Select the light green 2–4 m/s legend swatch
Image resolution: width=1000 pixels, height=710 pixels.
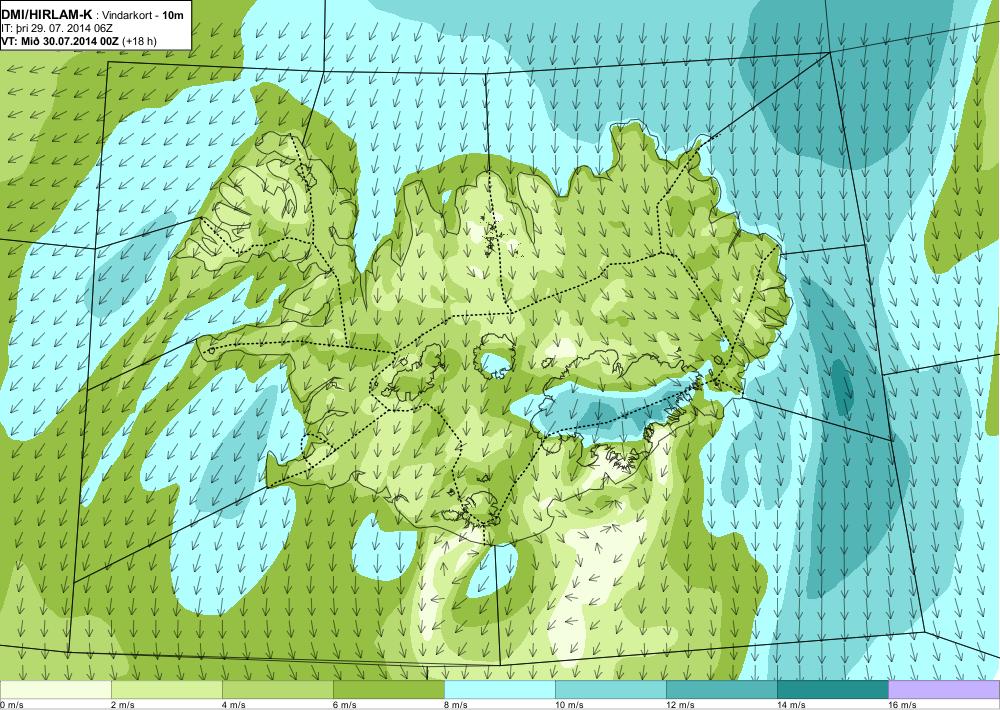(167, 690)
